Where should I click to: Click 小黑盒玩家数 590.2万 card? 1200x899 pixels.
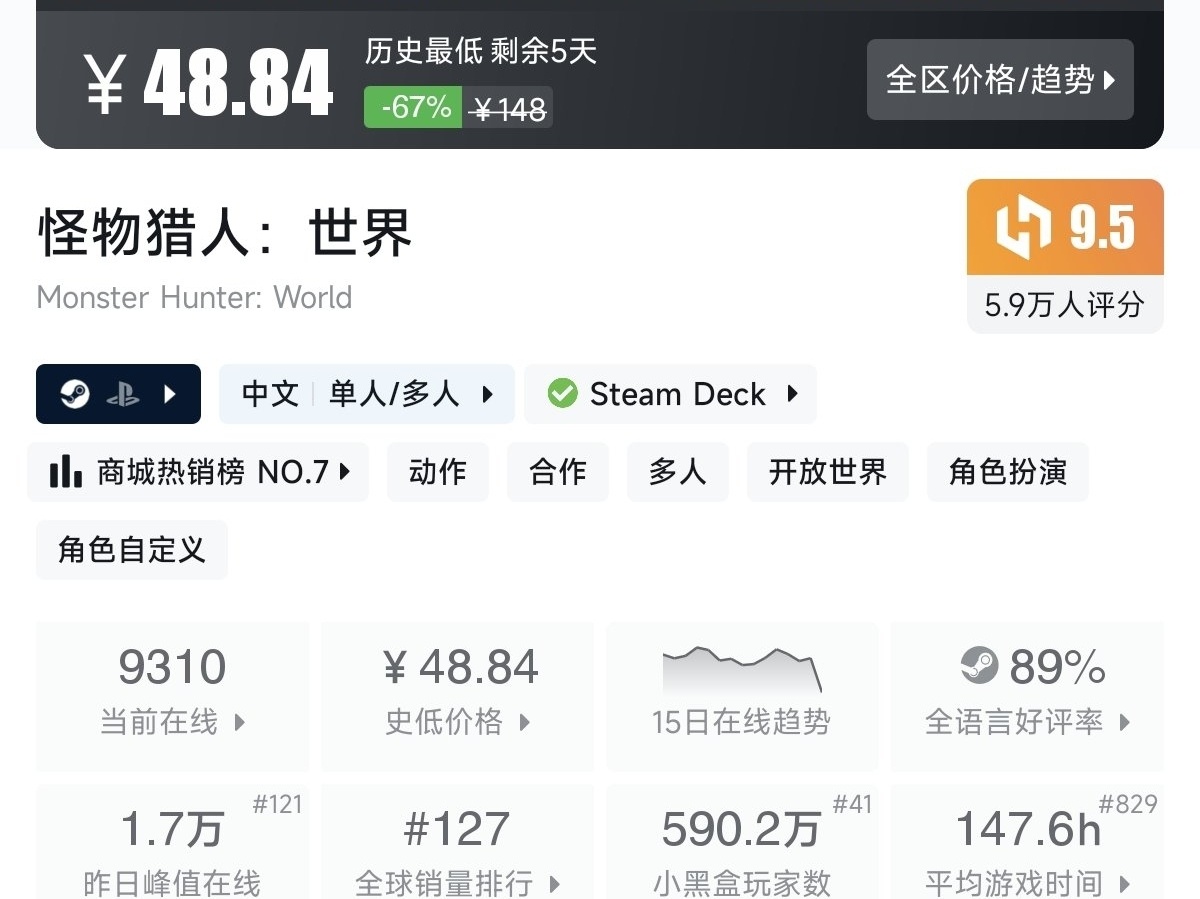742,841
